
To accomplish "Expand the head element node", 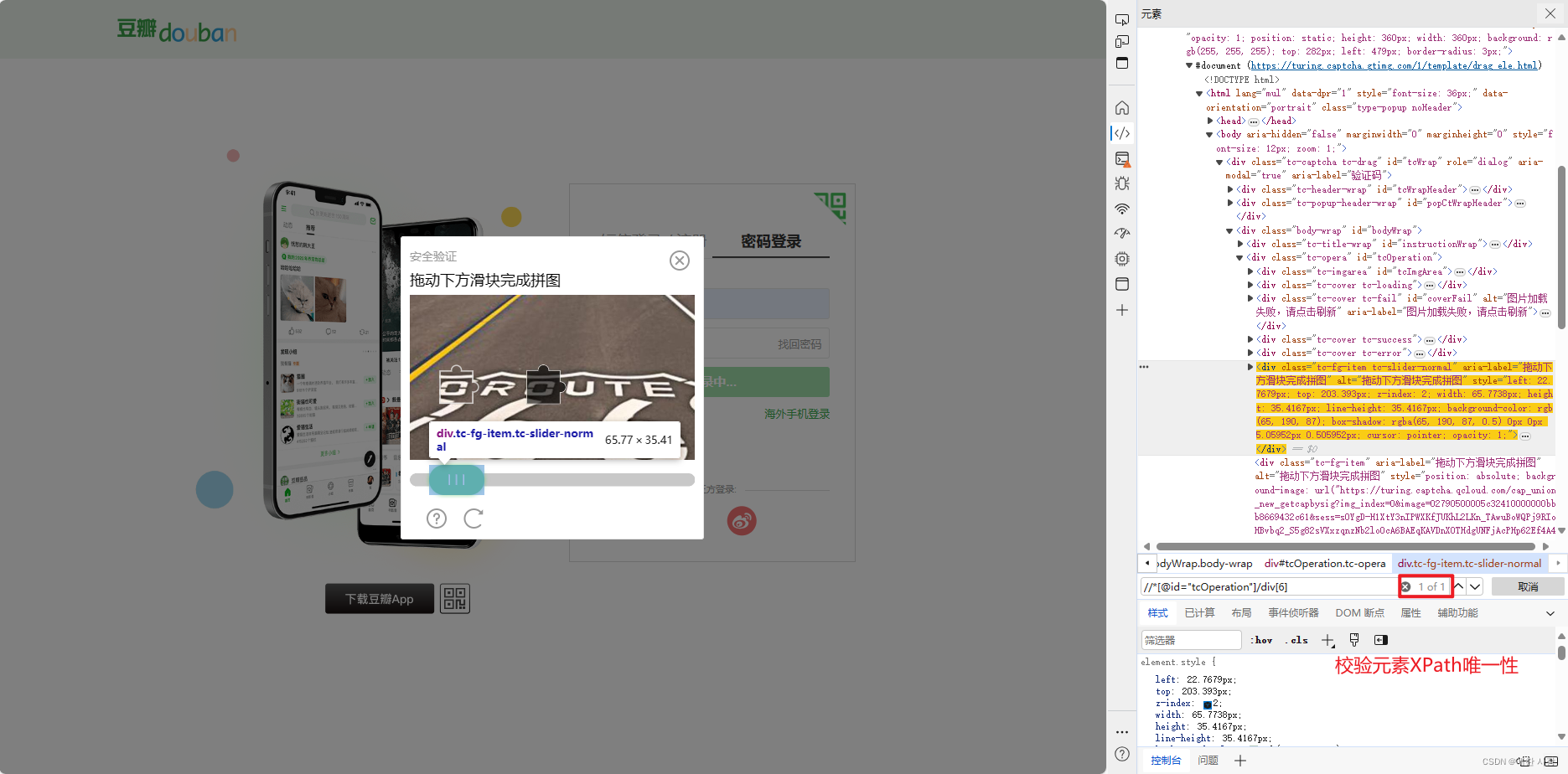I will 1210,121.
